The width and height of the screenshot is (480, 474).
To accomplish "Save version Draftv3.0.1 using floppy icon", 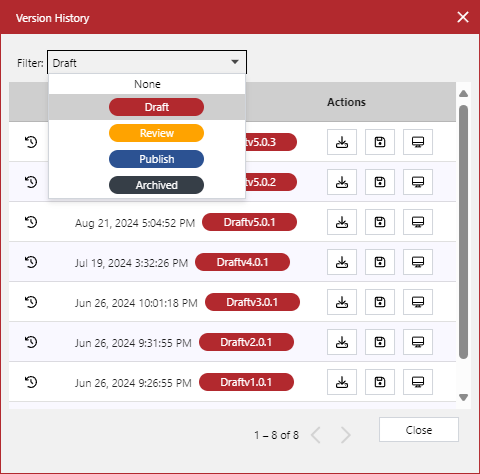I will (380, 302).
